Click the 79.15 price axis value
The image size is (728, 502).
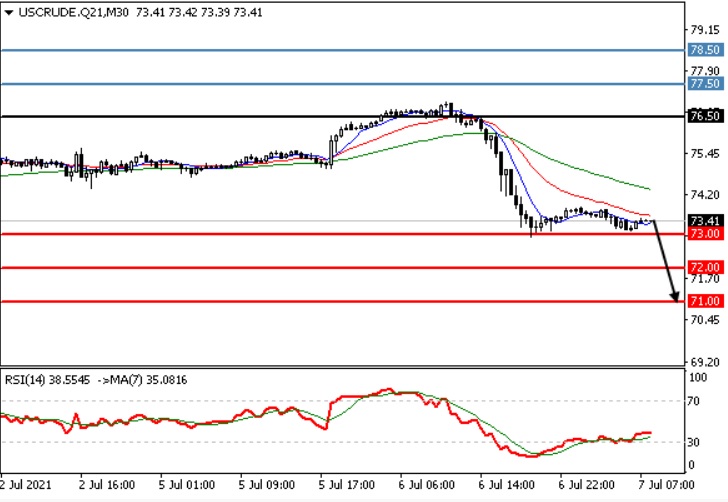point(705,30)
